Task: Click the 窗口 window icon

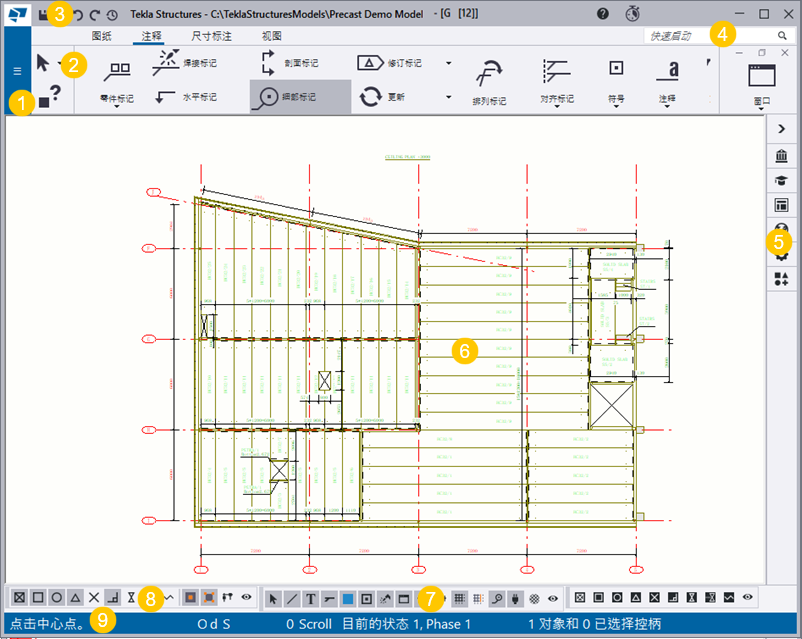Action: coord(762,76)
